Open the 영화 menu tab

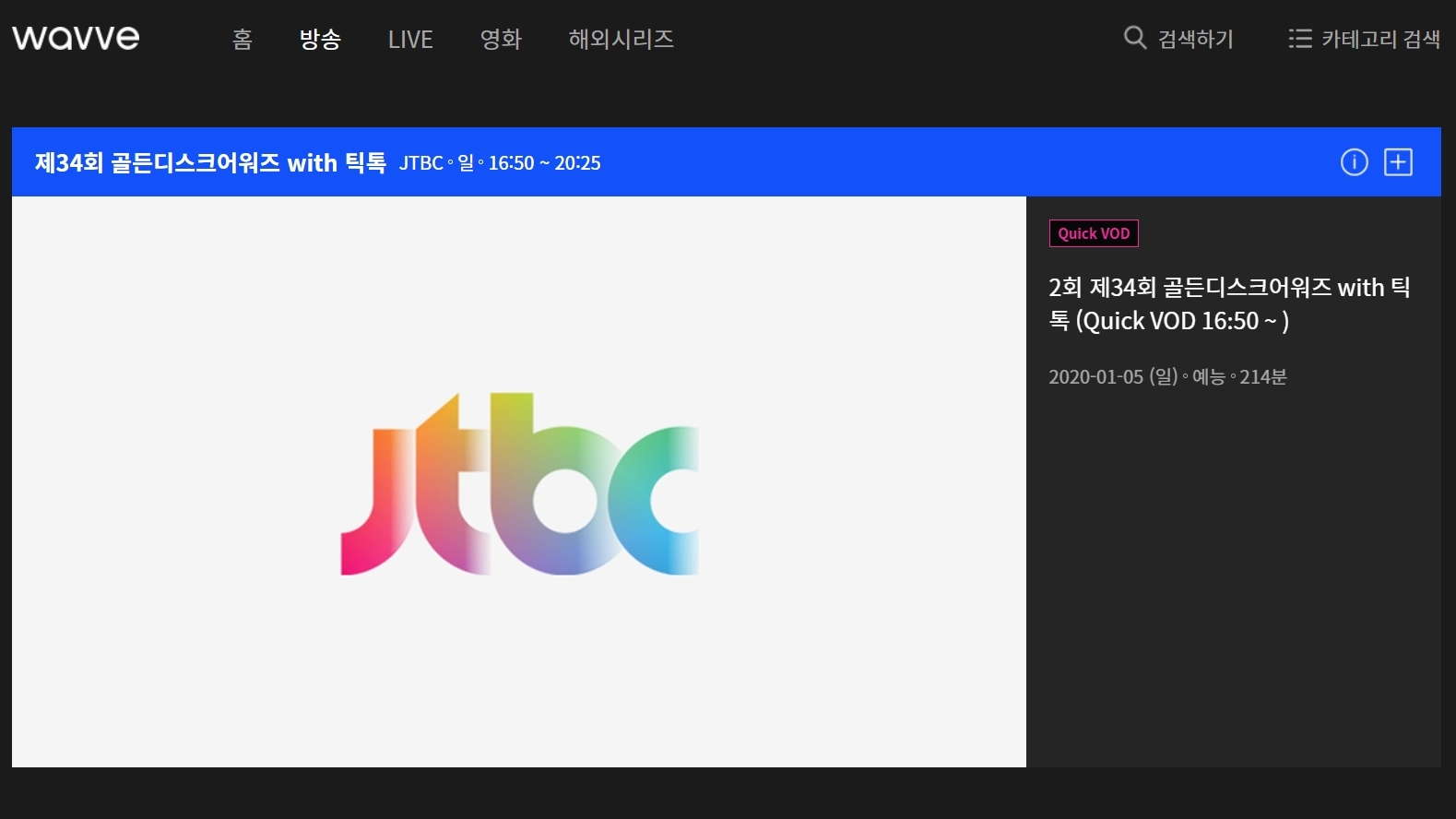coord(501,39)
